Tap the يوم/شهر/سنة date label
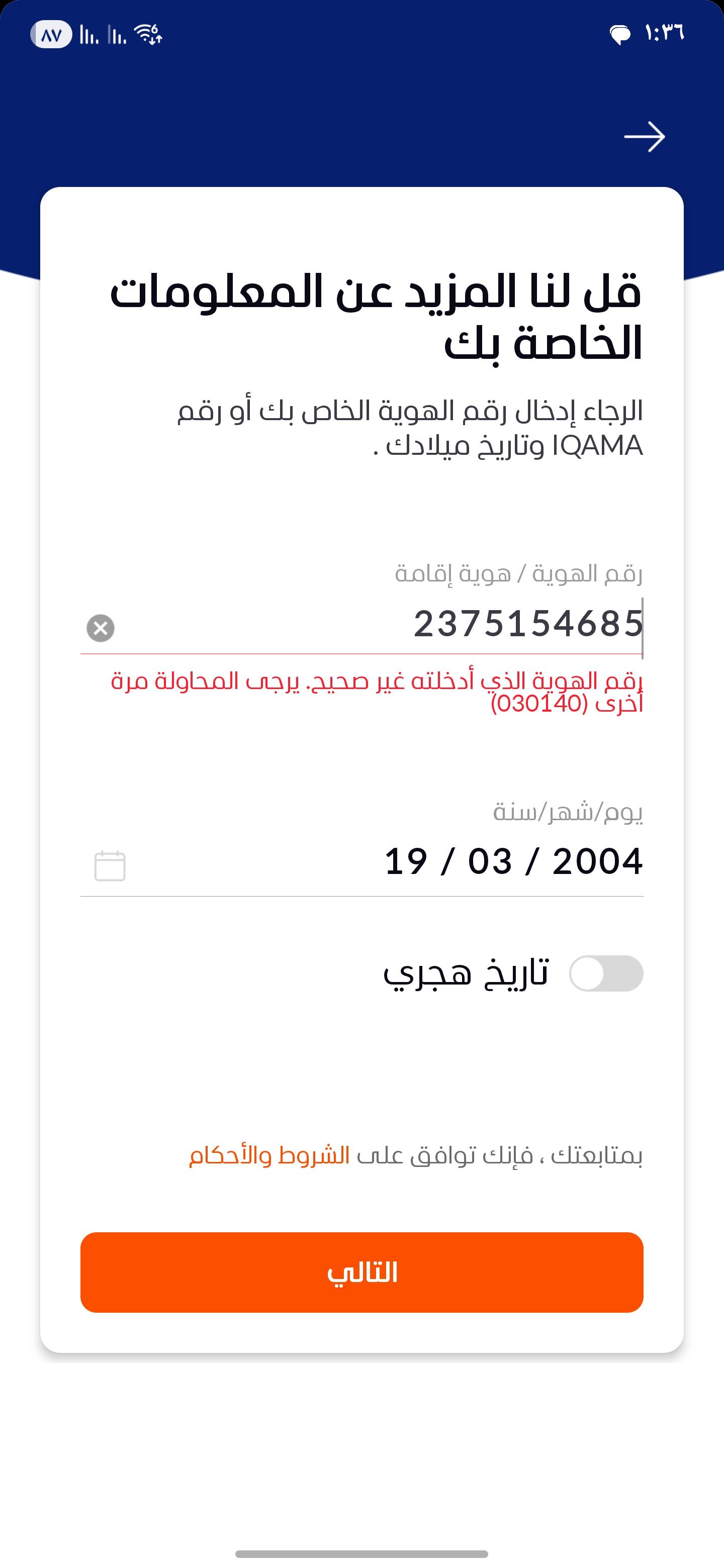The height and width of the screenshot is (1568, 724). (568, 812)
